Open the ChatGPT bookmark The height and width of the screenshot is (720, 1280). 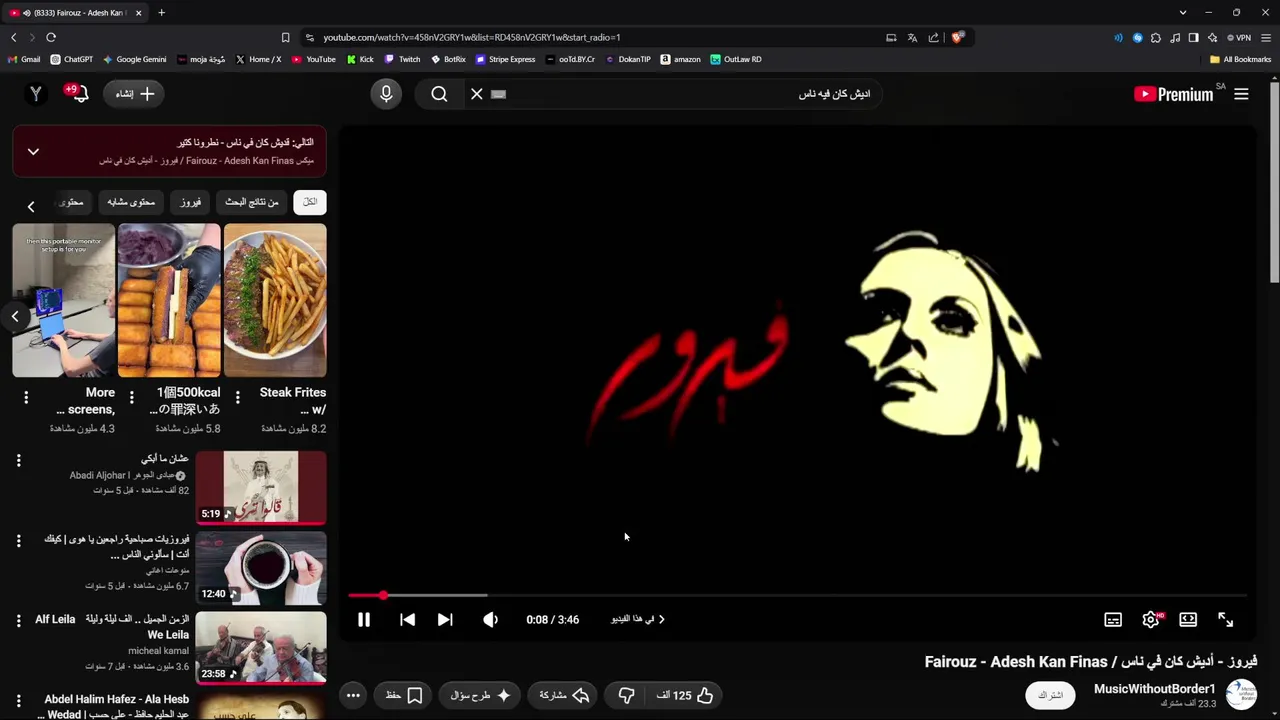[x=71, y=59]
